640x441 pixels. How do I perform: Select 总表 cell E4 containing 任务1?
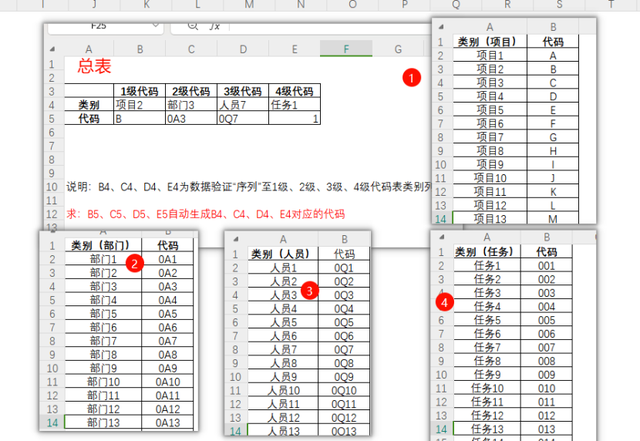294,105
